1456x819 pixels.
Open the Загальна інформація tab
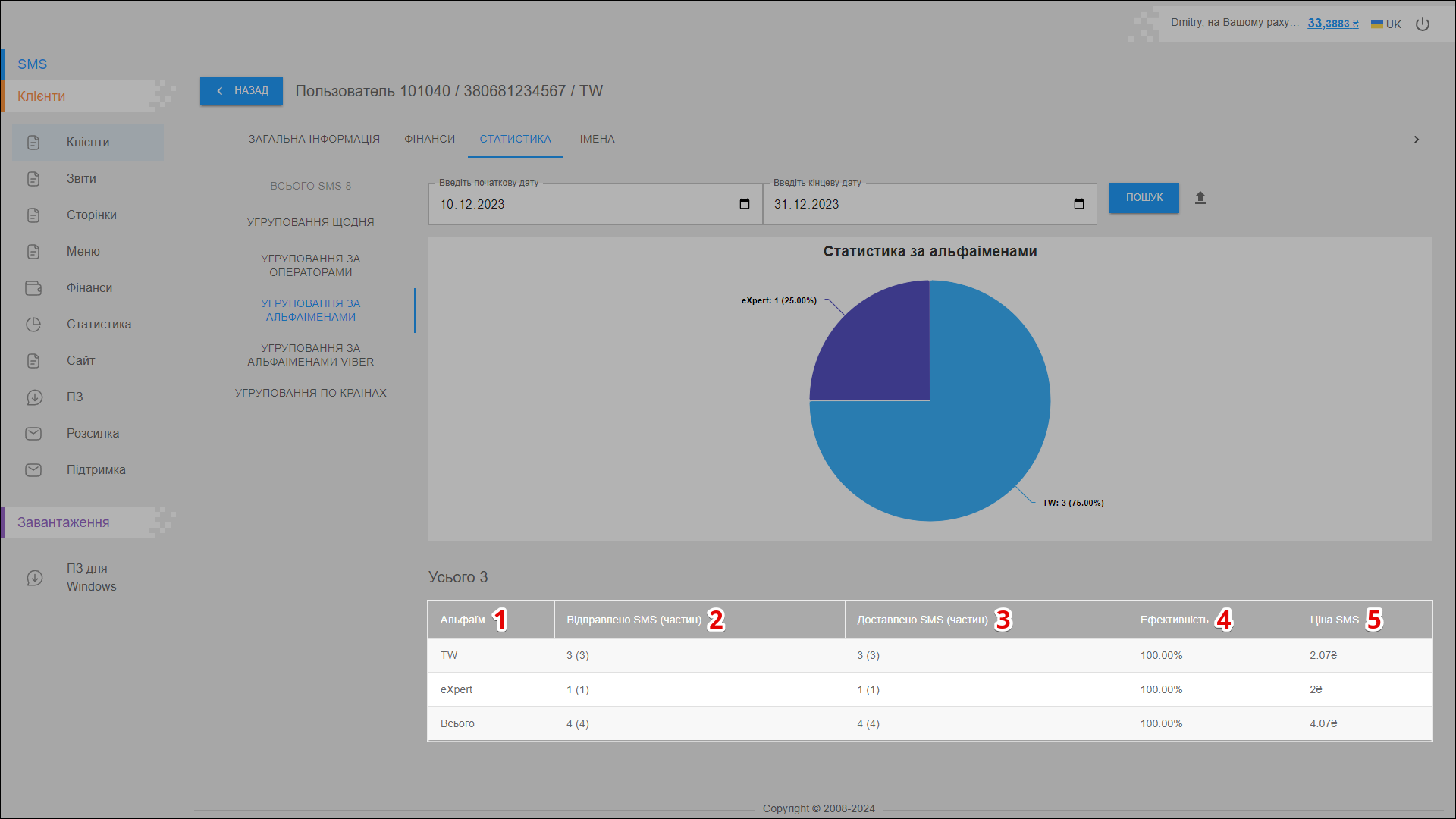(314, 139)
